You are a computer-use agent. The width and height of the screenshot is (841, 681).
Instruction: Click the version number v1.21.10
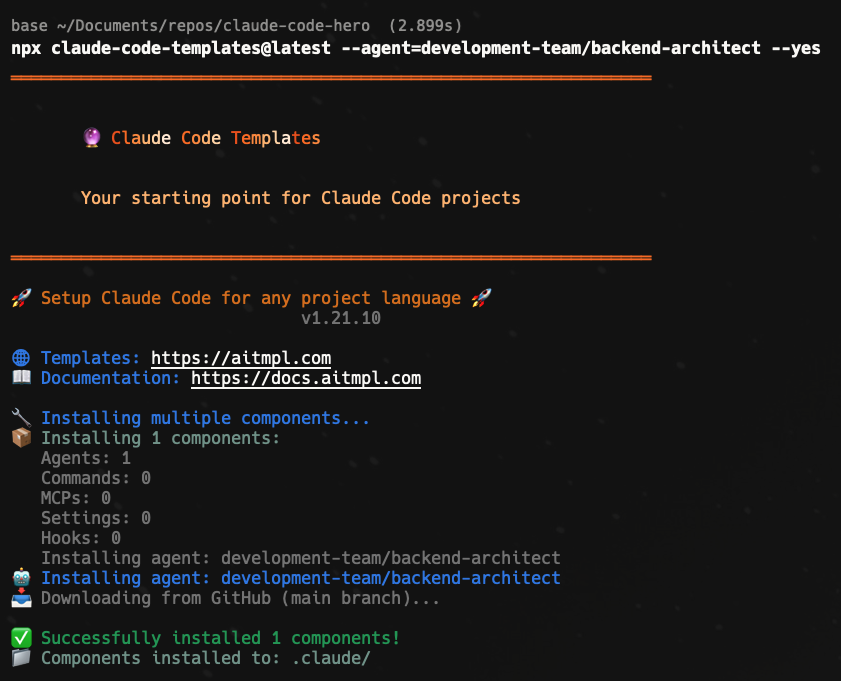[341, 318]
